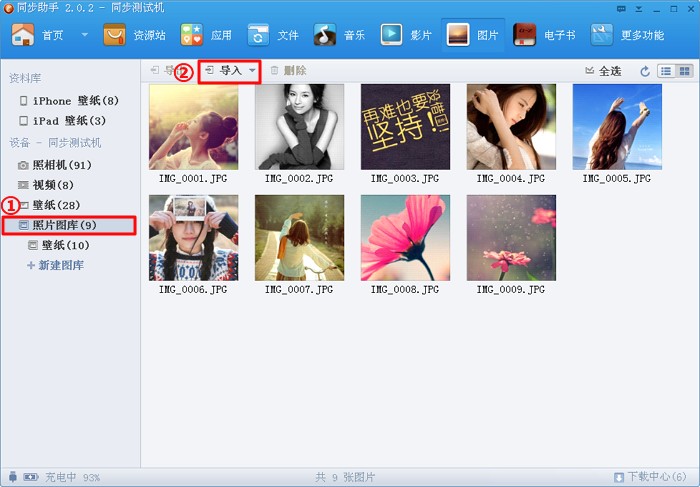Select the IMG_0008.JPG flower thumbnail

(405, 238)
